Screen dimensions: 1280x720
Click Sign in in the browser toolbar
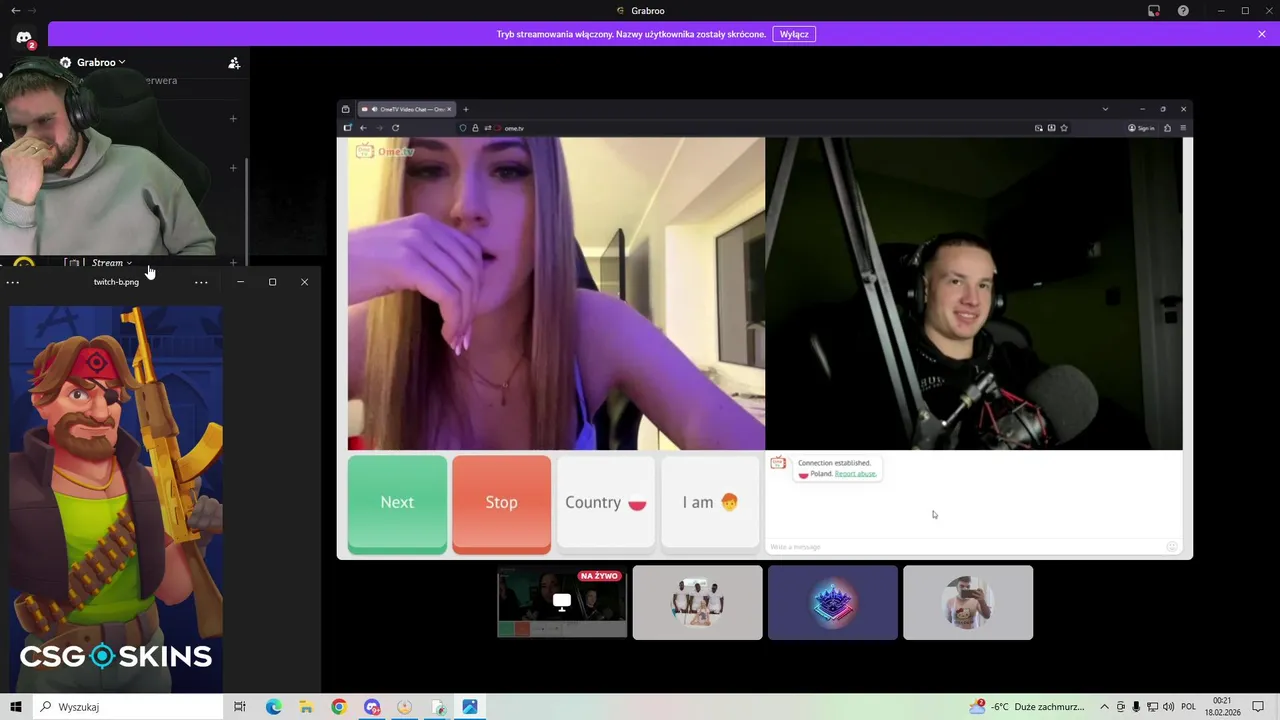click(1141, 128)
